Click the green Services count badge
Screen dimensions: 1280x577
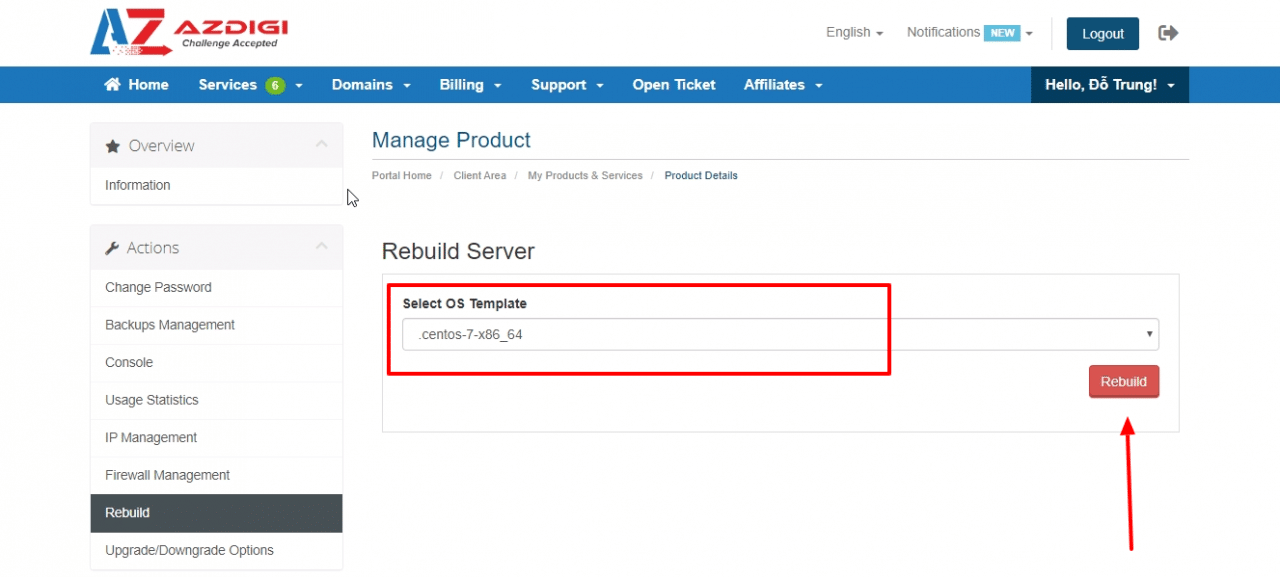275,86
